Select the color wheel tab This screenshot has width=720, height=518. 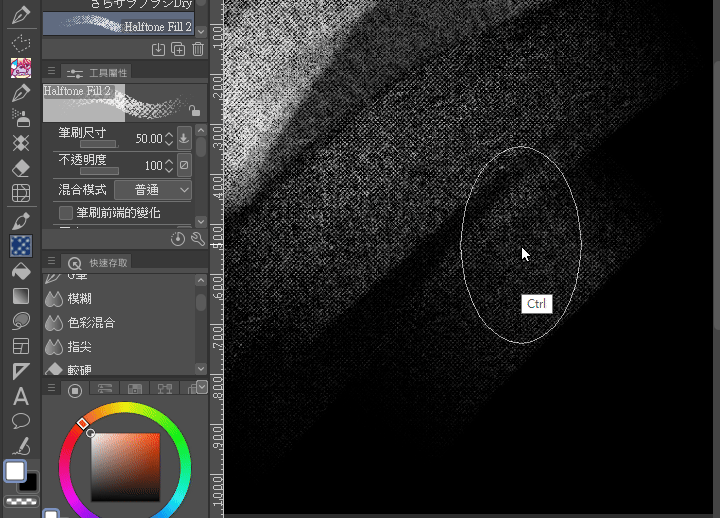[x=75, y=390]
